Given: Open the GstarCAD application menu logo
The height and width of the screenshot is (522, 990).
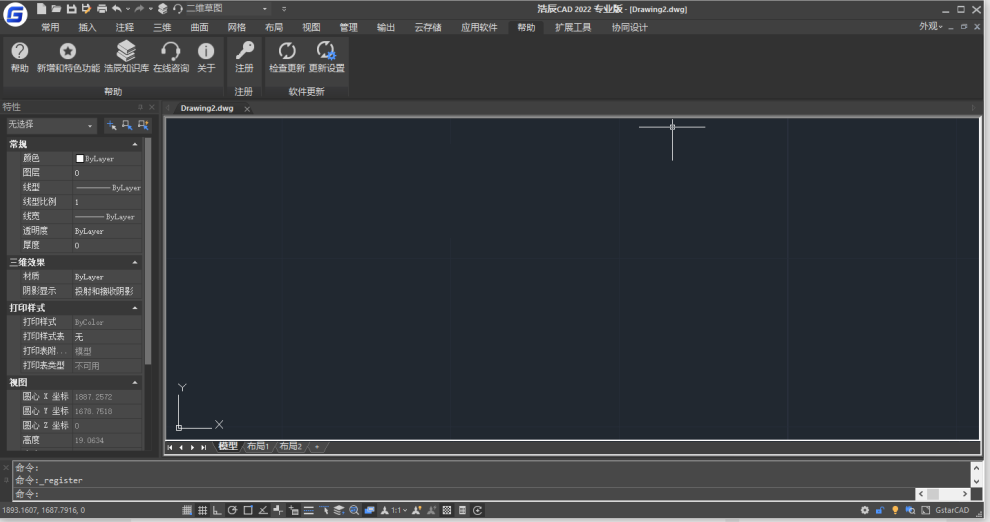Looking at the screenshot, I should click(x=15, y=14).
